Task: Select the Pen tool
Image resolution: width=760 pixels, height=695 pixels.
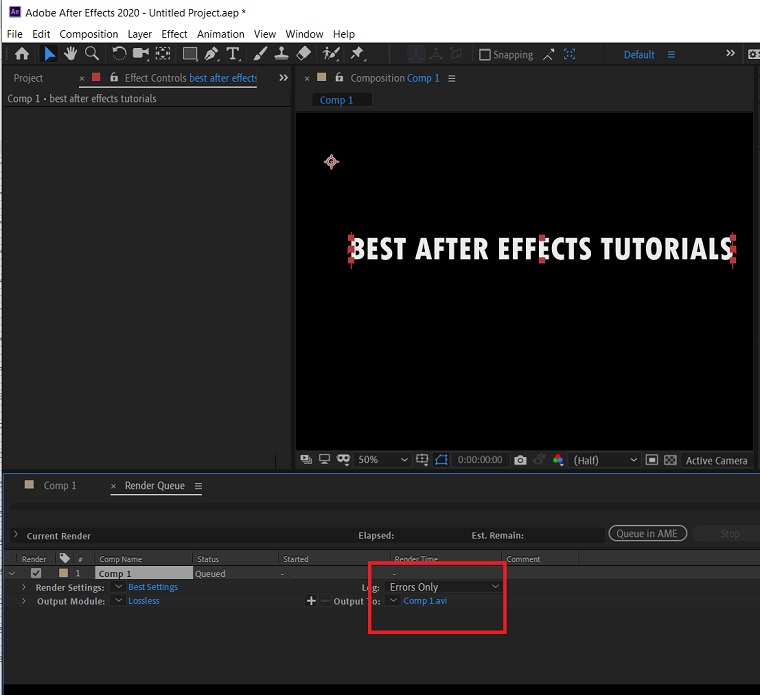Action: point(211,54)
